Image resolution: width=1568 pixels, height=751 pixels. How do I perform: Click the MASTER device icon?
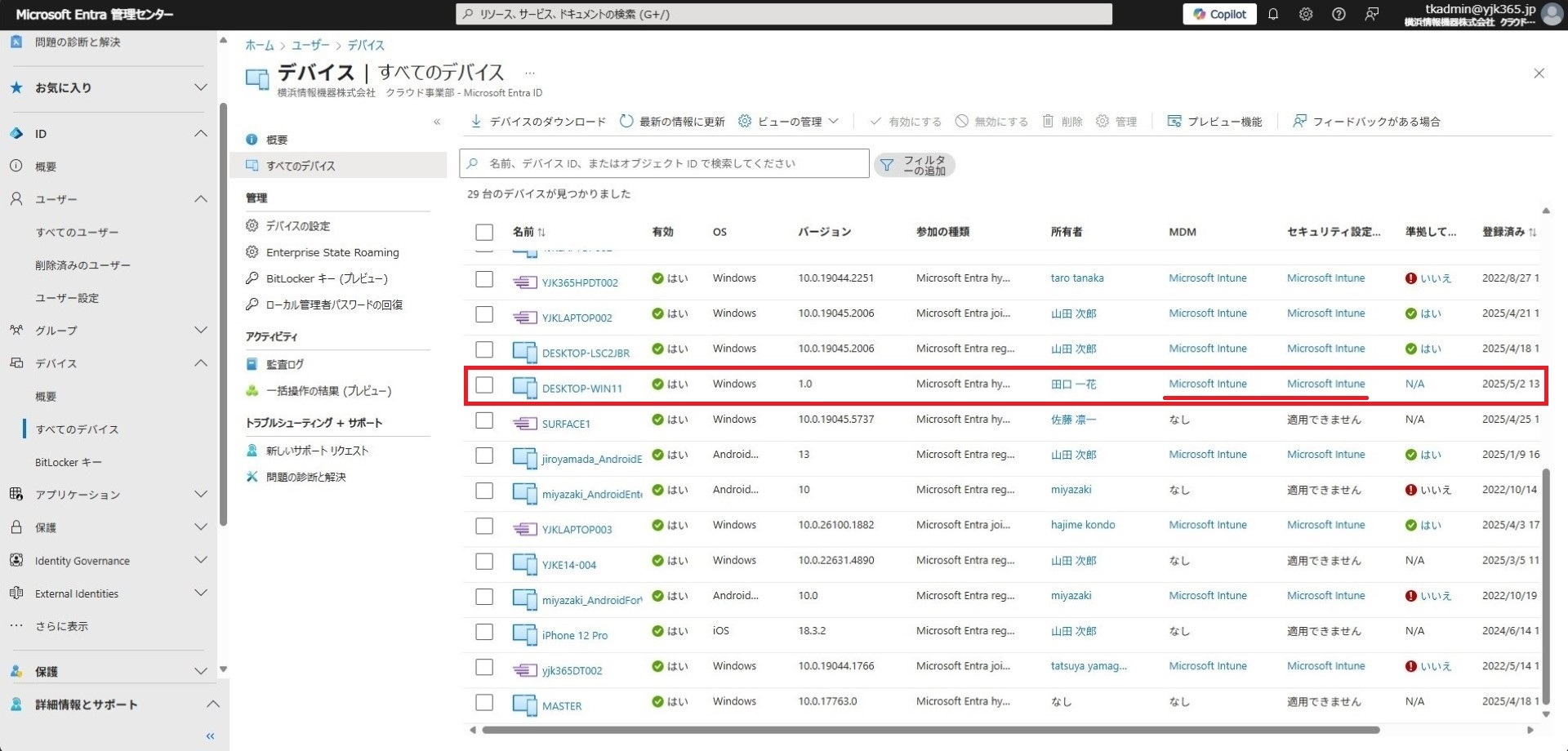(524, 704)
